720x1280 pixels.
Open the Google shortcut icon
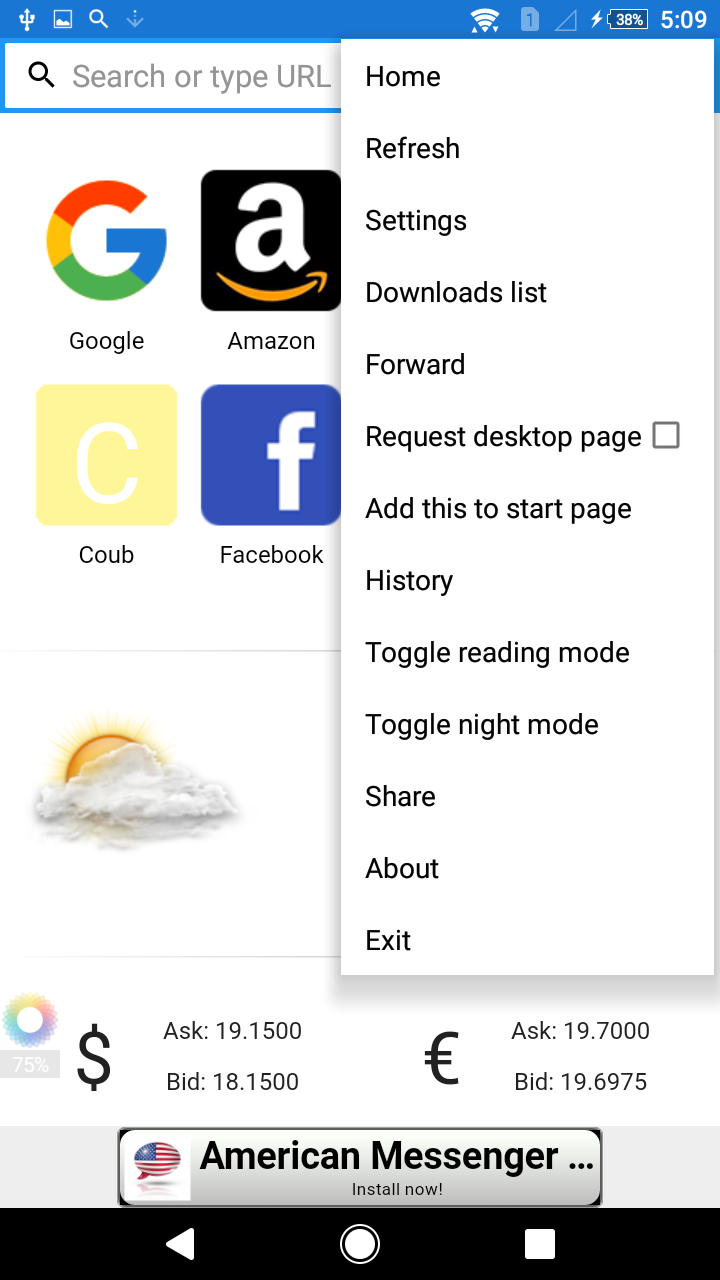(106, 241)
